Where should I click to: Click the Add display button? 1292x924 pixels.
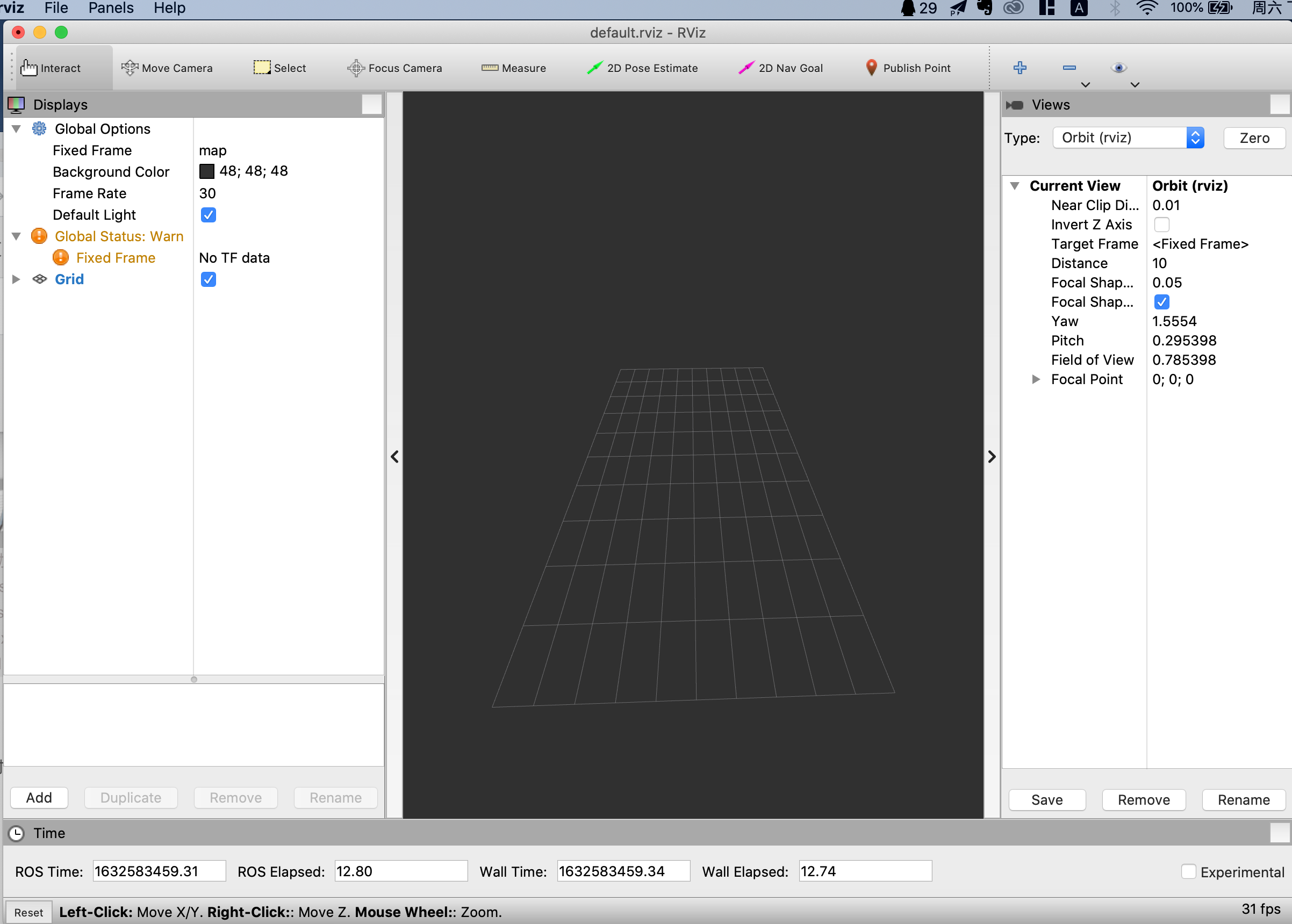(x=40, y=798)
